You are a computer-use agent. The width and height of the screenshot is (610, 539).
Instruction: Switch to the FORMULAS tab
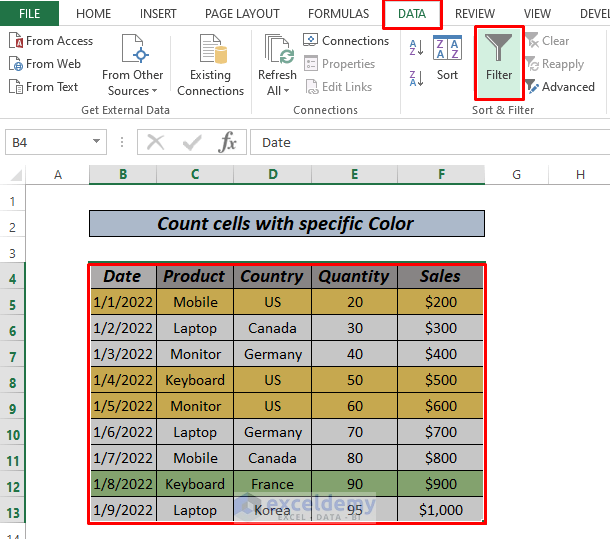338,14
